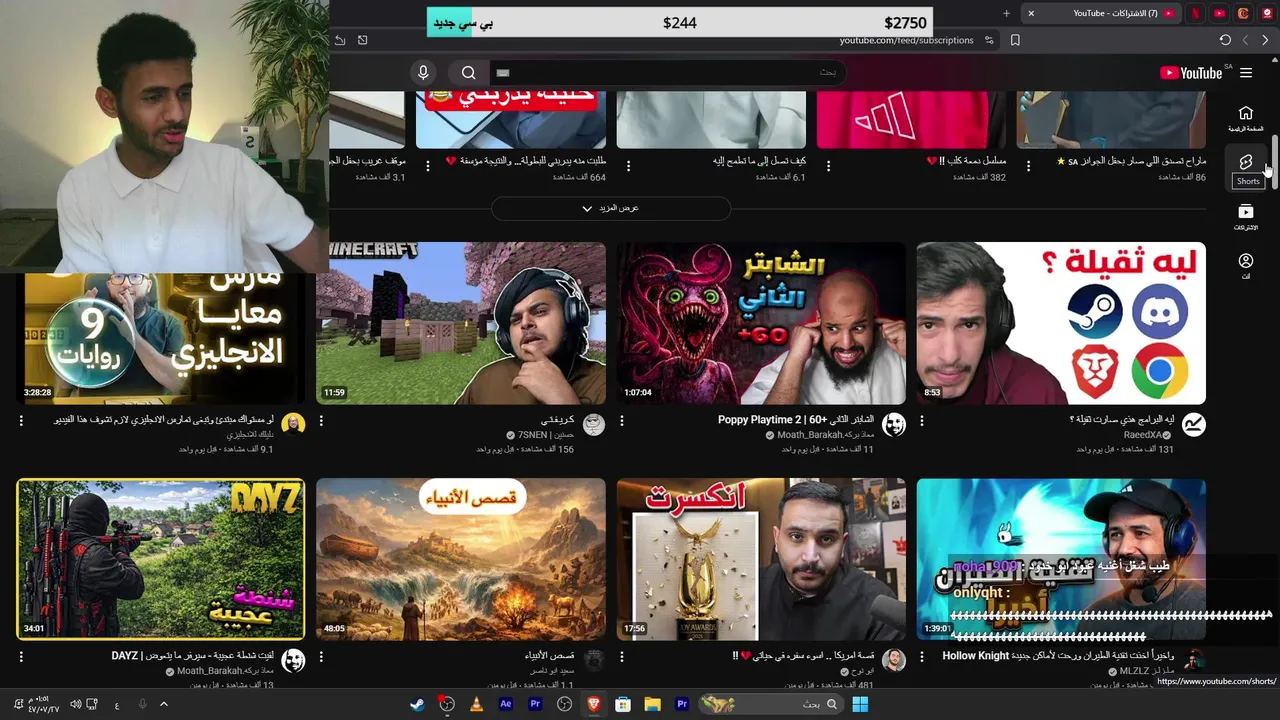Screen dimensions: 1280x720
Task: Open Subscriptions in the sidebar
Action: pos(1246,217)
